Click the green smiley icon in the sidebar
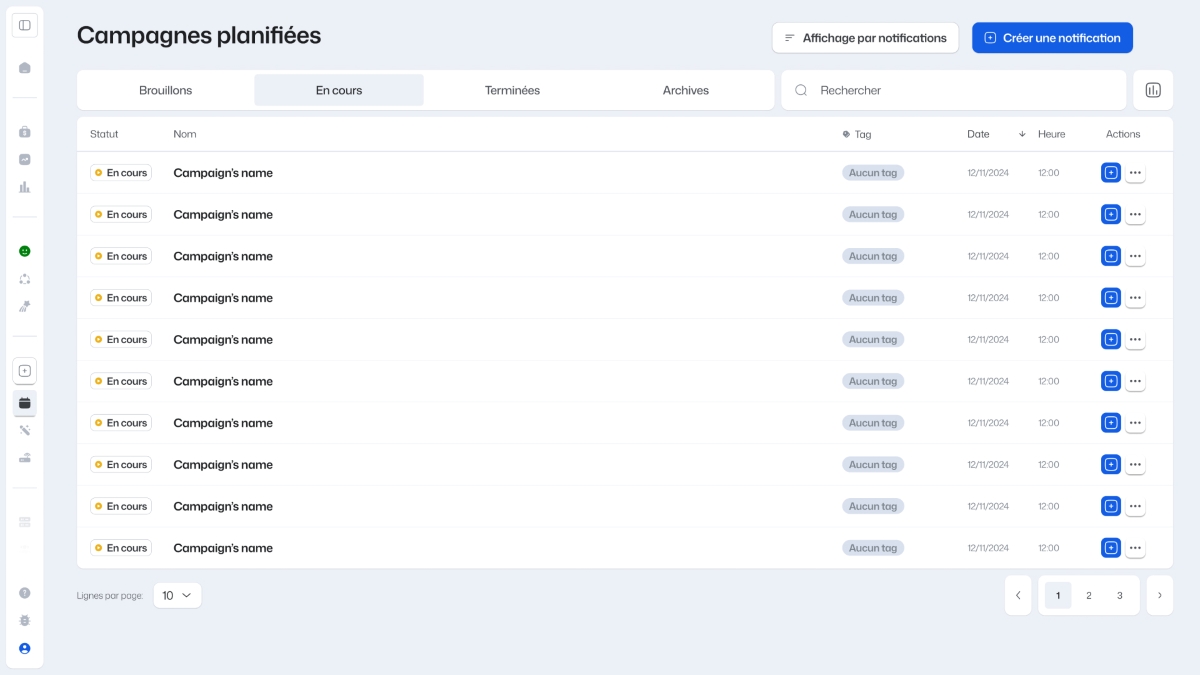This screenshot has height=675, width=1200. point(25,251)
